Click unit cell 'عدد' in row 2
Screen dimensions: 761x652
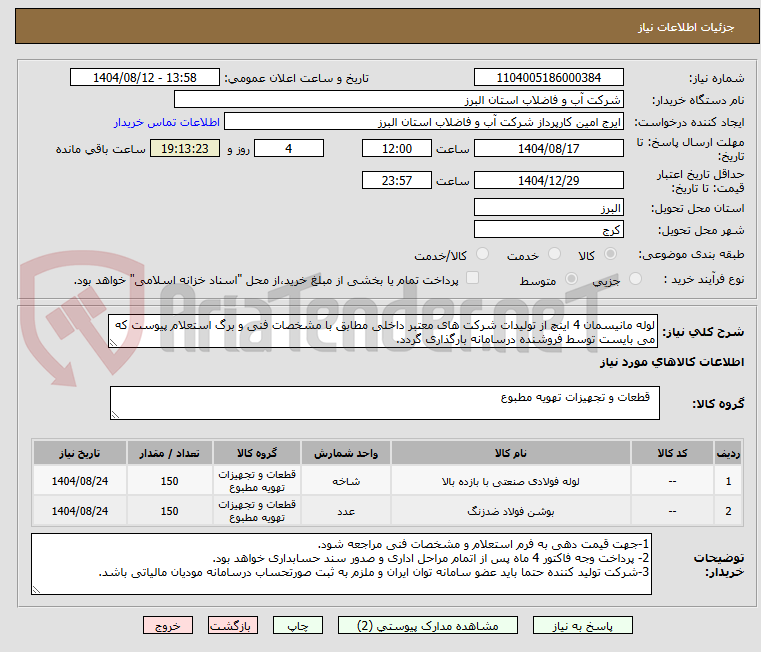click(x=346, y=511)
